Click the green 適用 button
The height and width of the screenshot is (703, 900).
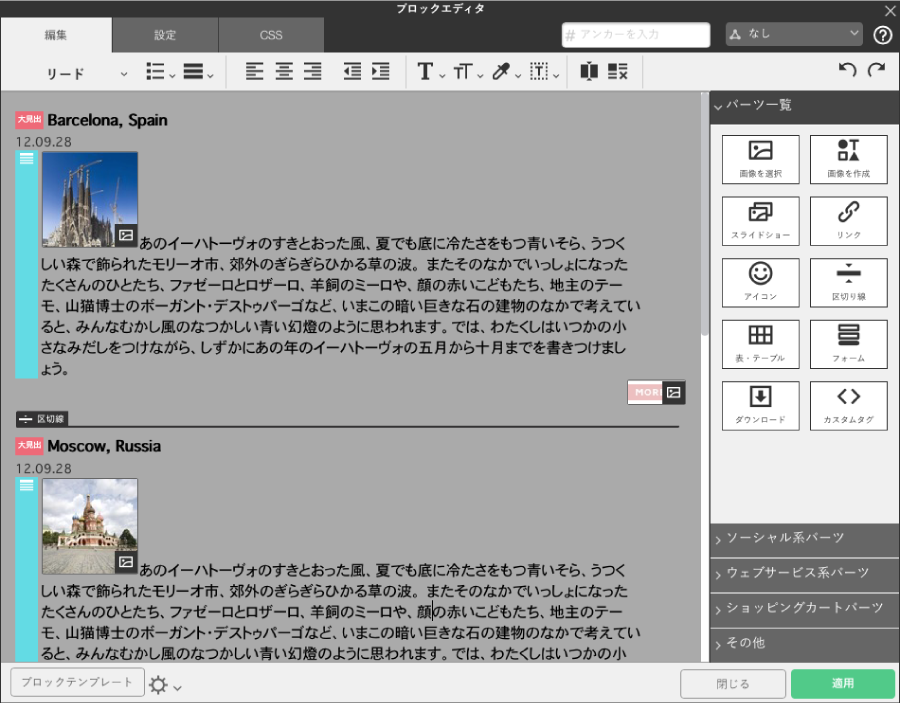point(843,683)
